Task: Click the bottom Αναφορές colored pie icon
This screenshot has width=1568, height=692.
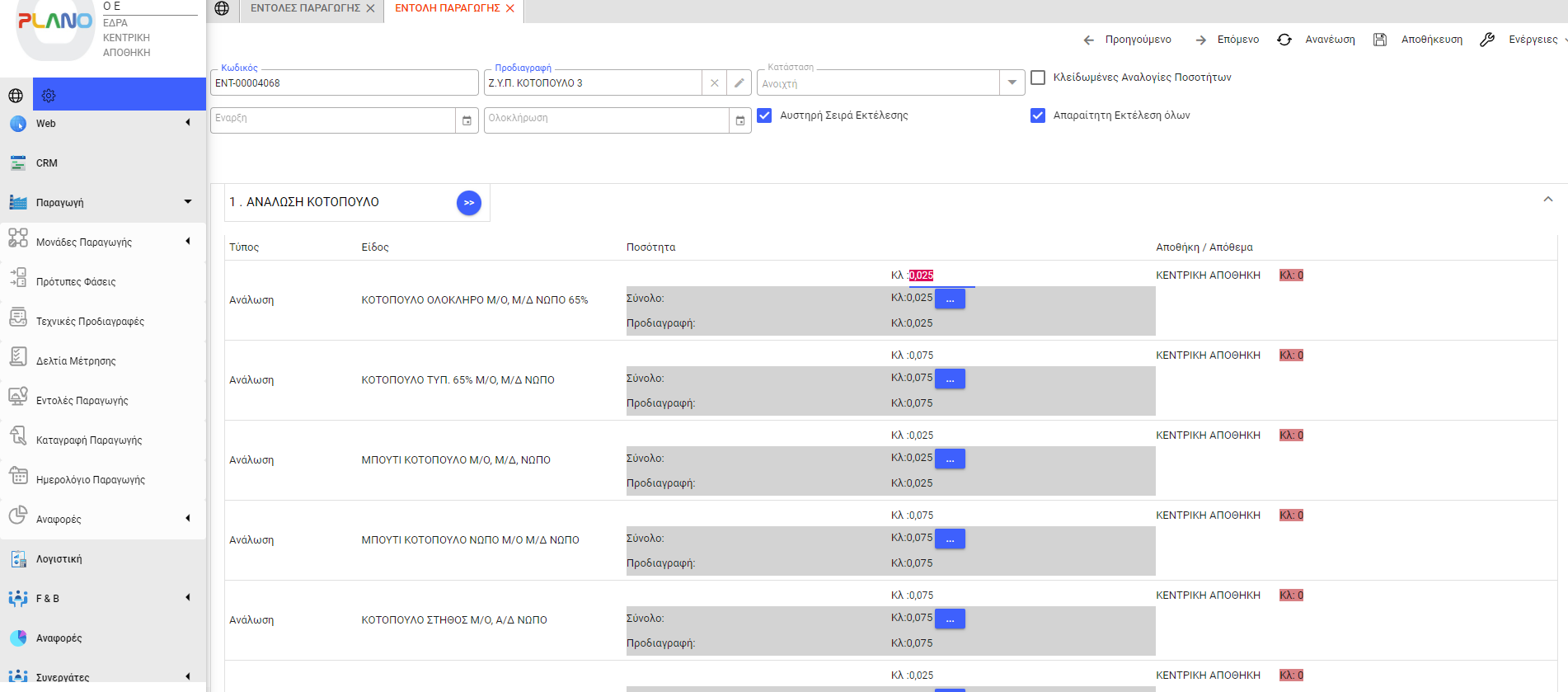Action: click(18, 638)
